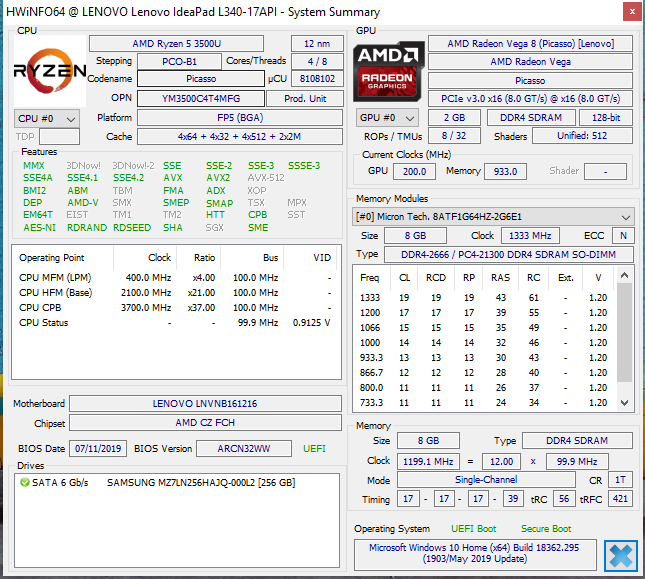Click the Unified: 512 shaders value

(x=582, y=136)
